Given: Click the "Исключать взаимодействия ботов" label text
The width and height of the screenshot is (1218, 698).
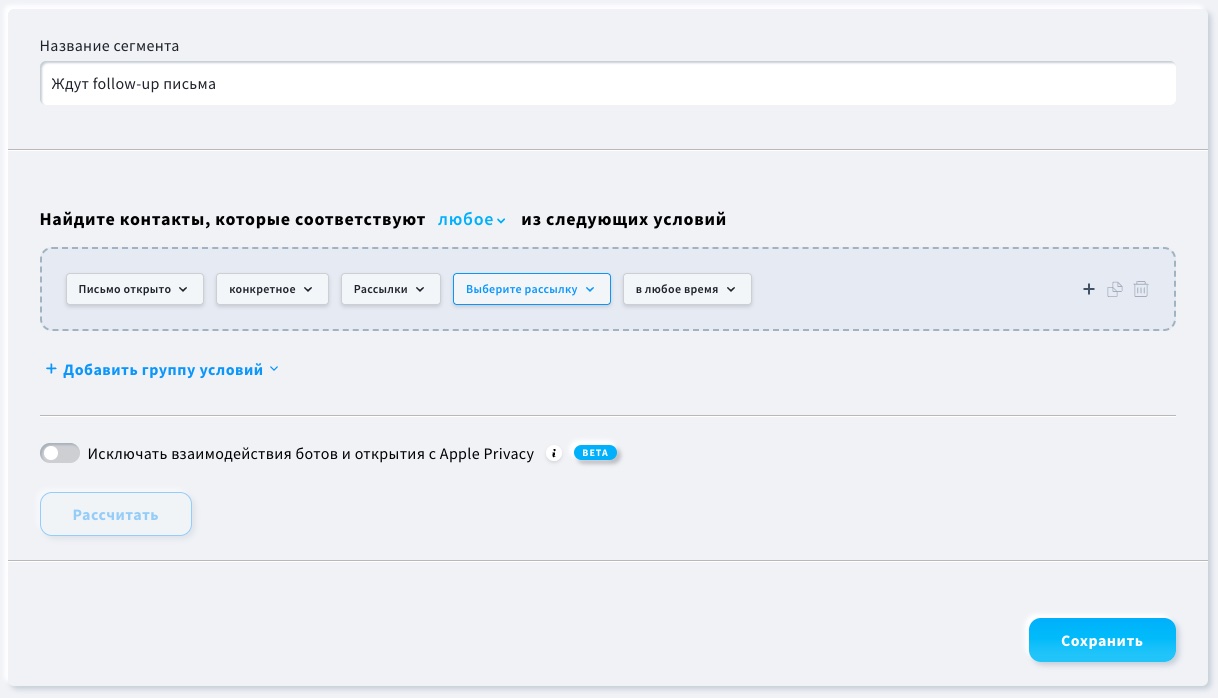Looking at the screenshot, I should click(x=310, y=454).
